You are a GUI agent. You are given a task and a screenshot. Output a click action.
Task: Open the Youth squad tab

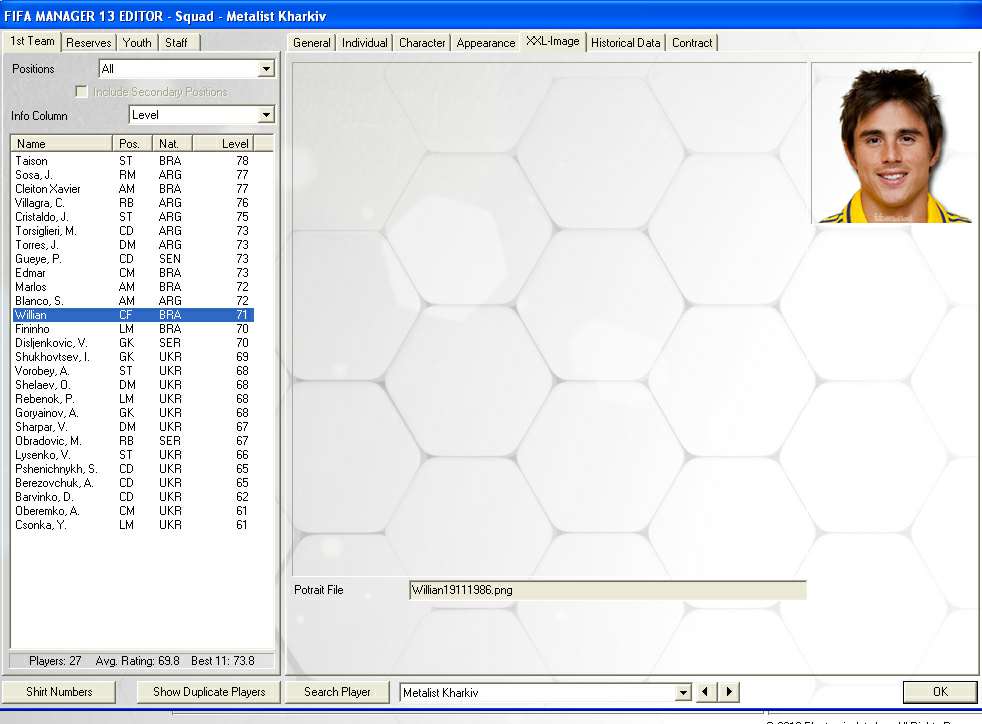point(137,42)
